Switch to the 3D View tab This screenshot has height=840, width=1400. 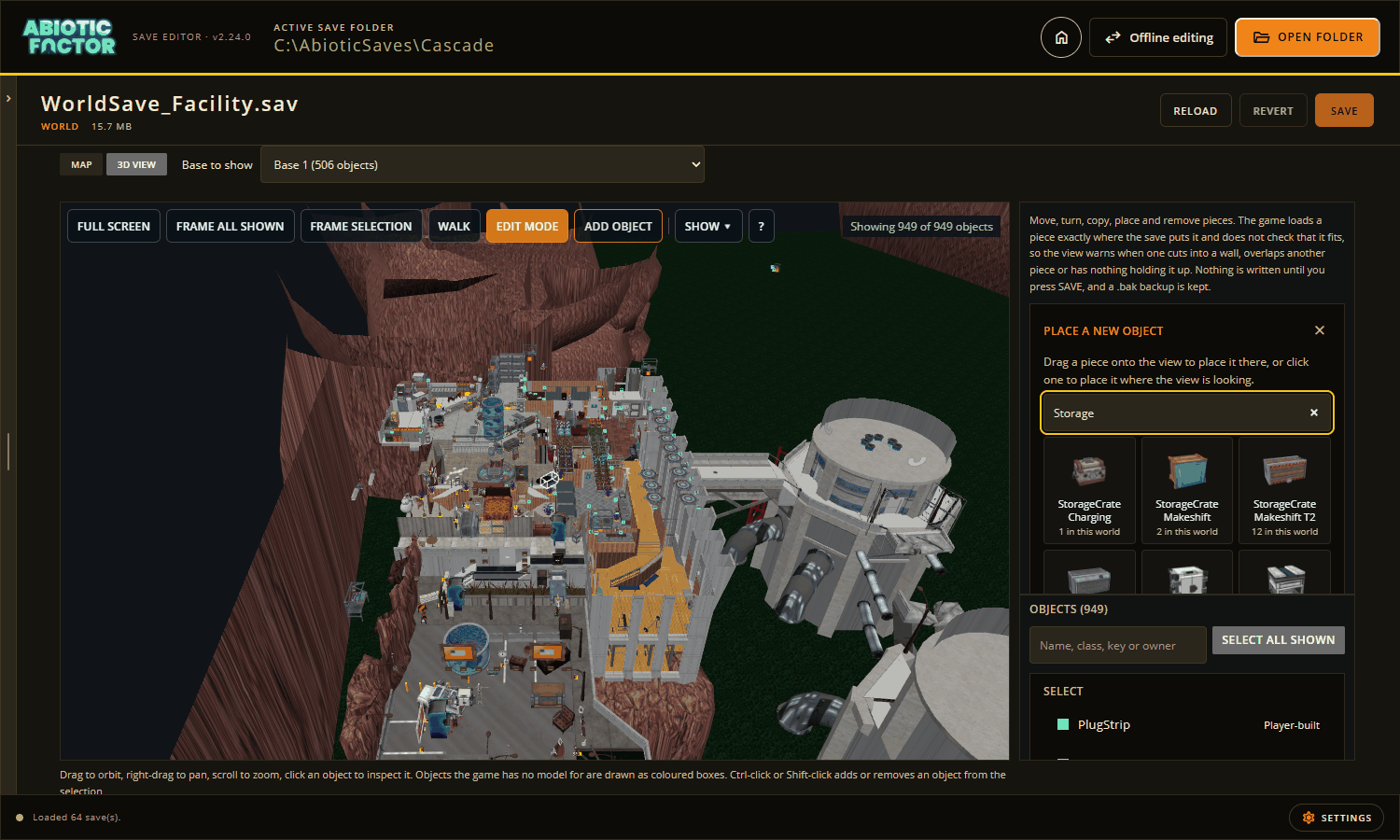(x=136, y=164)
